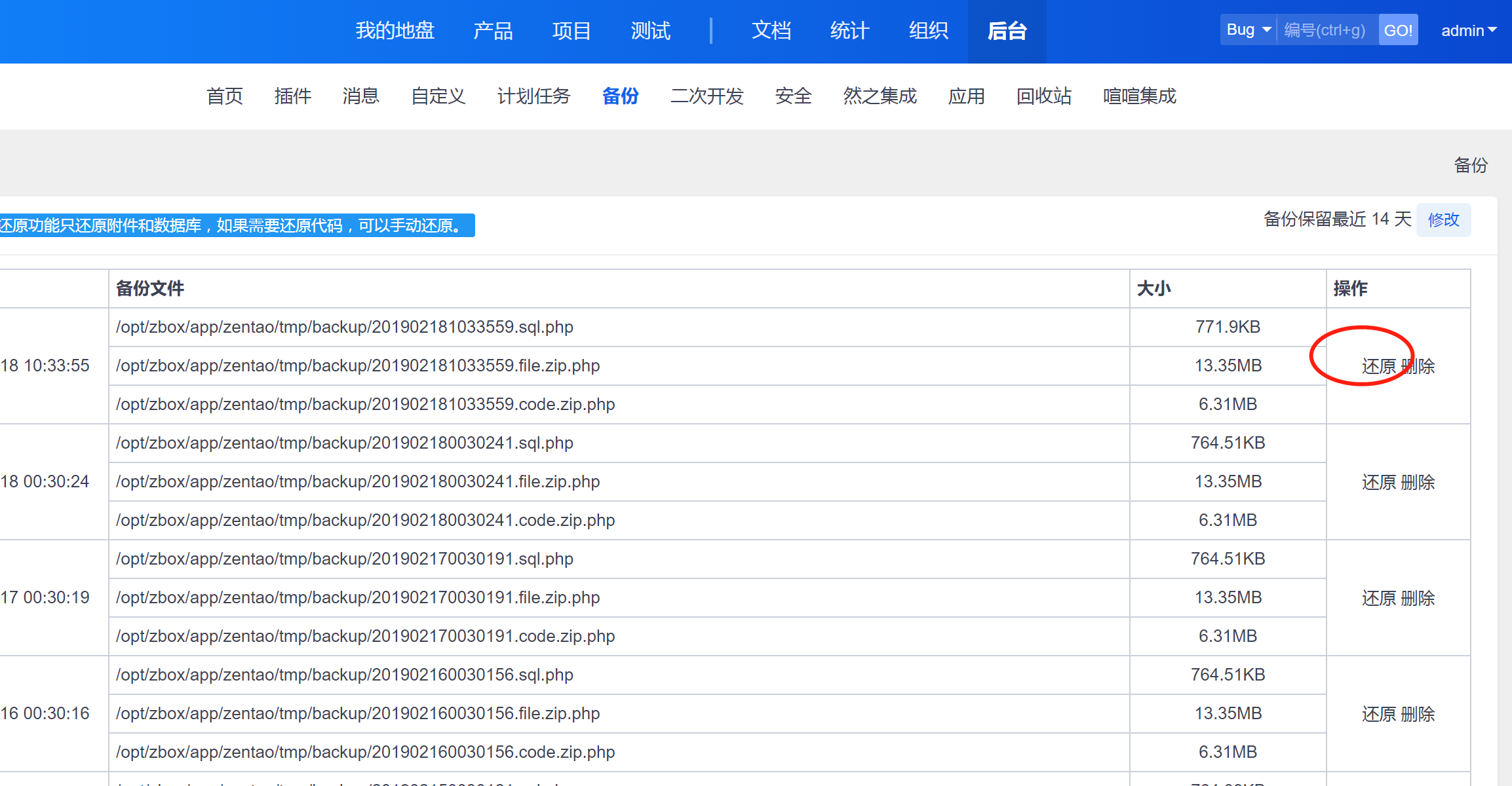Open the Bug search type dropdown

point(1248,30)
